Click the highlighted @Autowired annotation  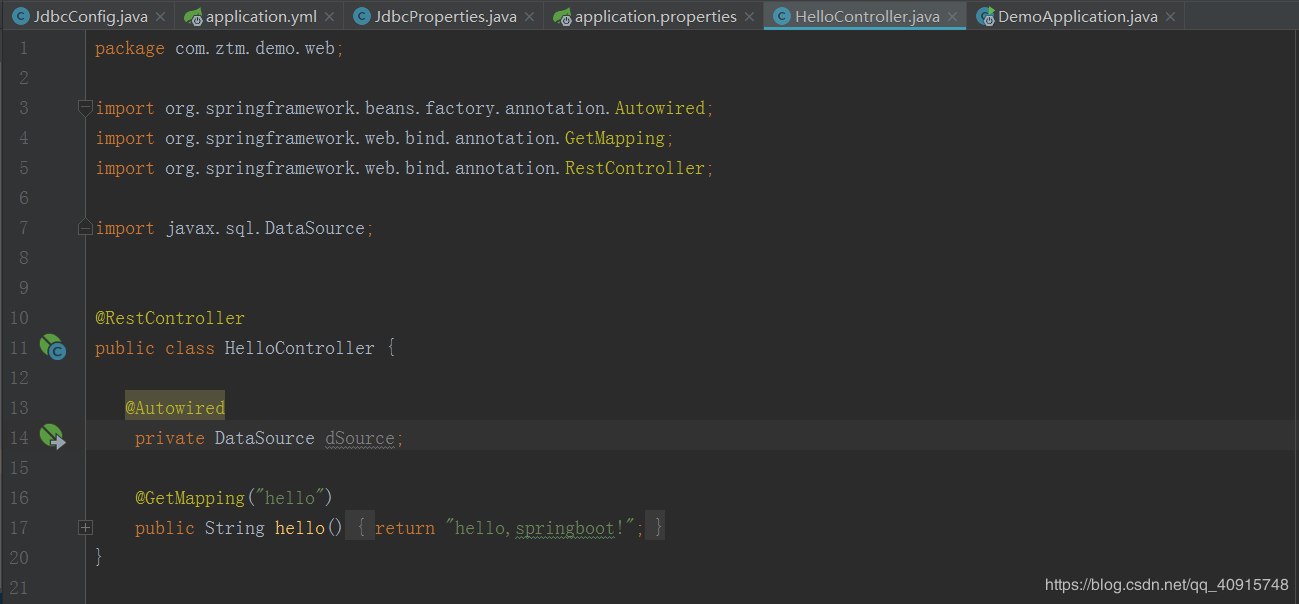coord(175,408)
